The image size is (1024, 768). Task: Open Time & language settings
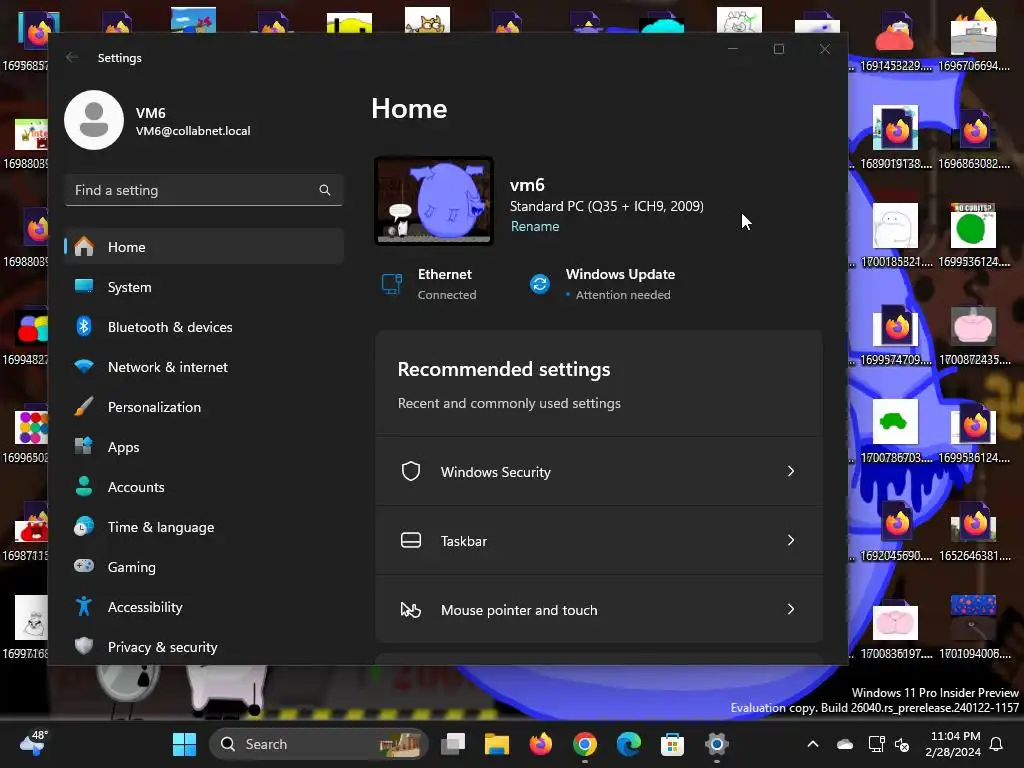204,527
